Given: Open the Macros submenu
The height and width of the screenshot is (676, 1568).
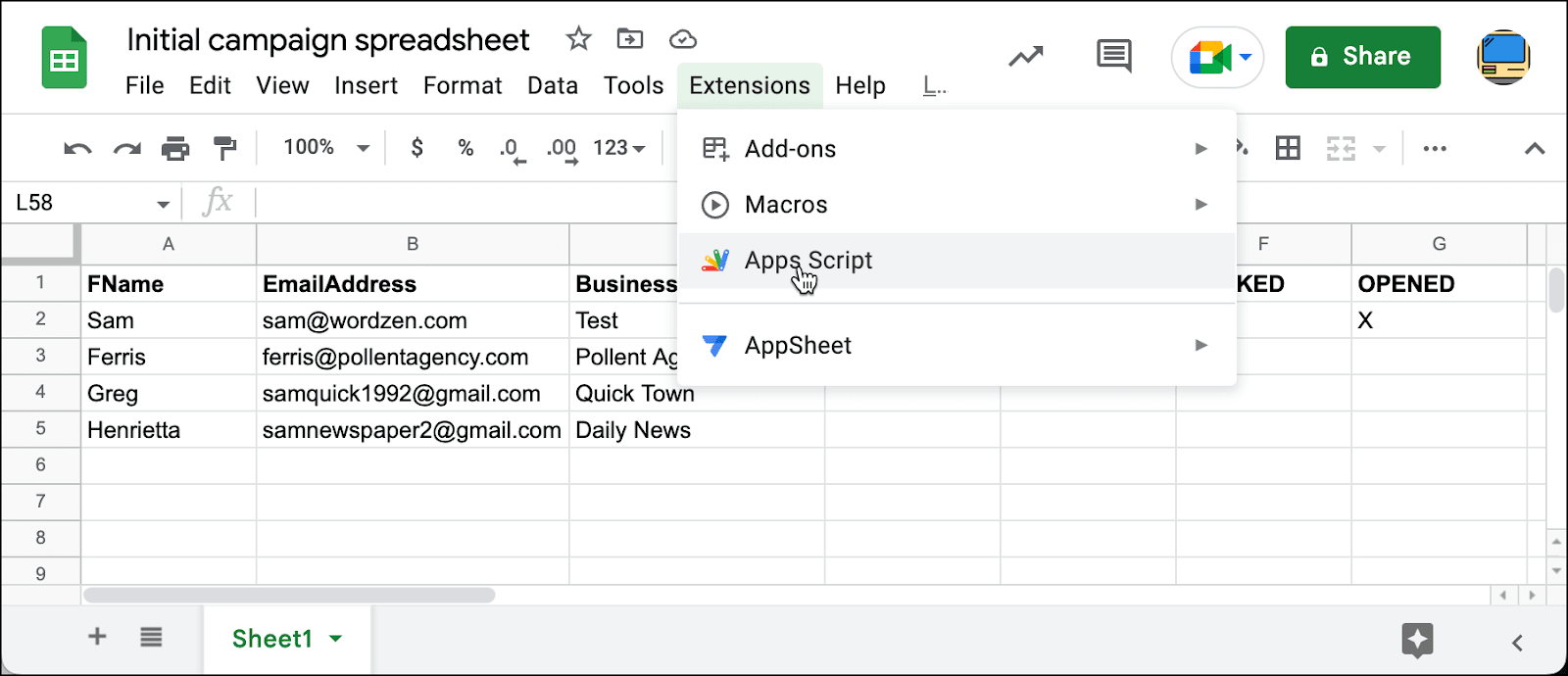Looking at the screenshot, I should [x=956, y=205].
